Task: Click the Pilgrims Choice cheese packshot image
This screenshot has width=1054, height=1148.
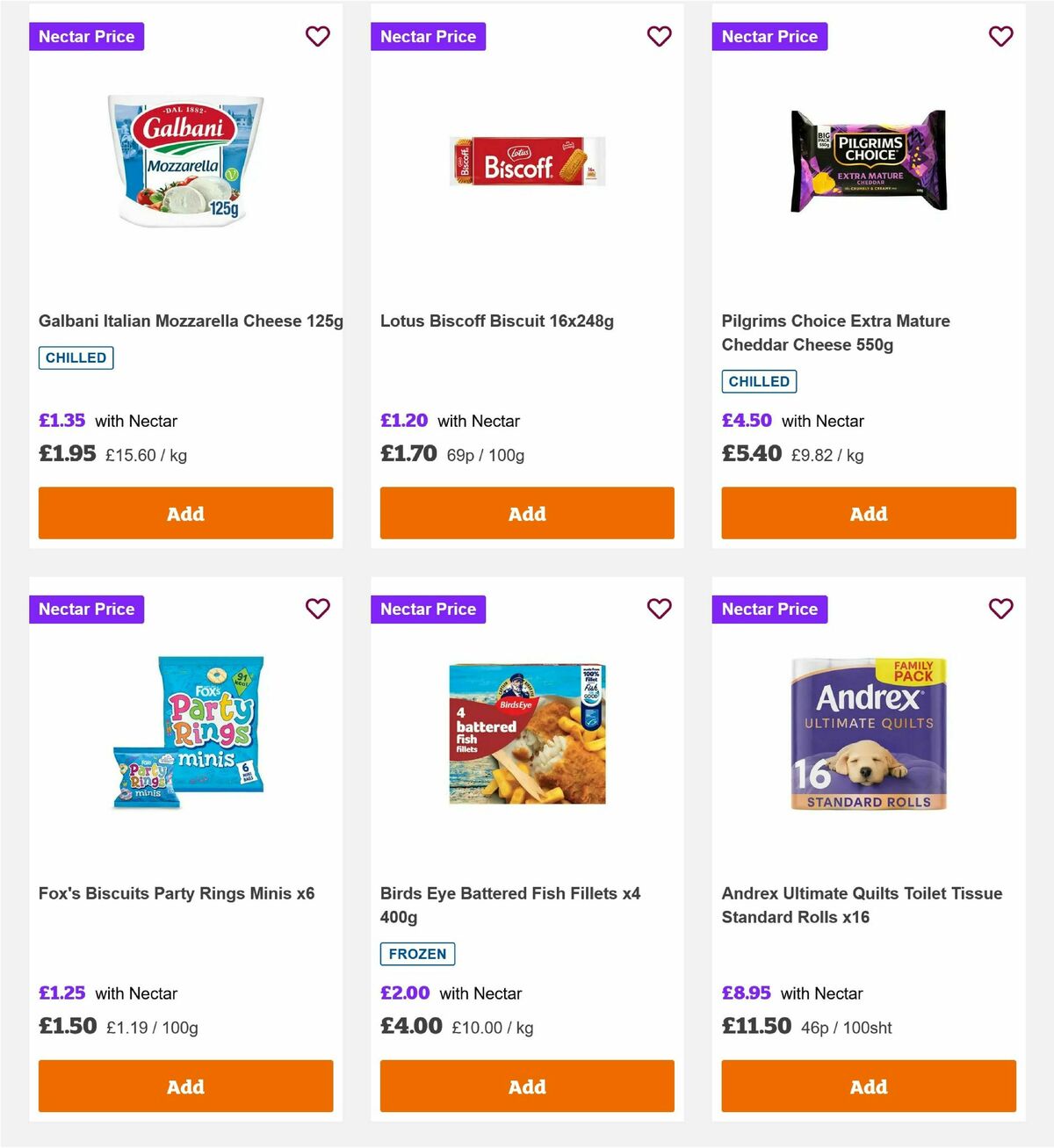Action: click(x=868, y=159)
